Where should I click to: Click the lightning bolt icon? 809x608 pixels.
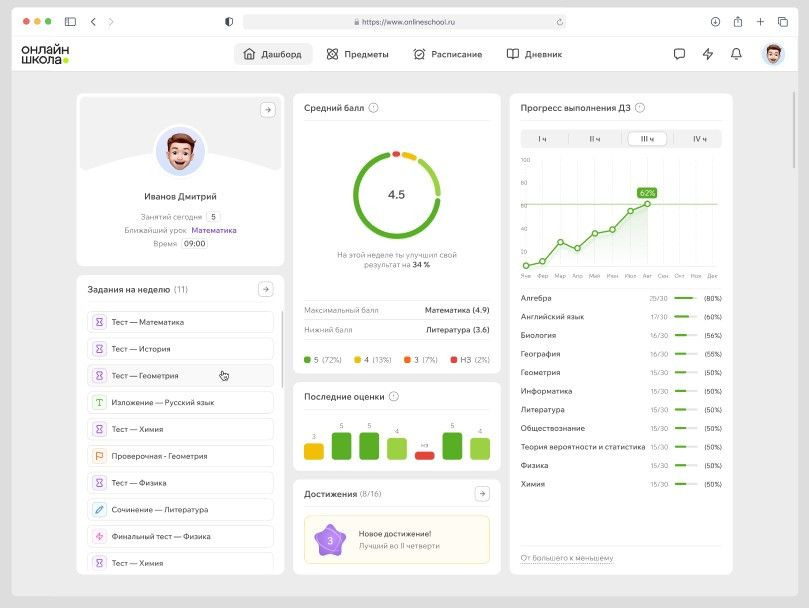[x=708, y=54]
